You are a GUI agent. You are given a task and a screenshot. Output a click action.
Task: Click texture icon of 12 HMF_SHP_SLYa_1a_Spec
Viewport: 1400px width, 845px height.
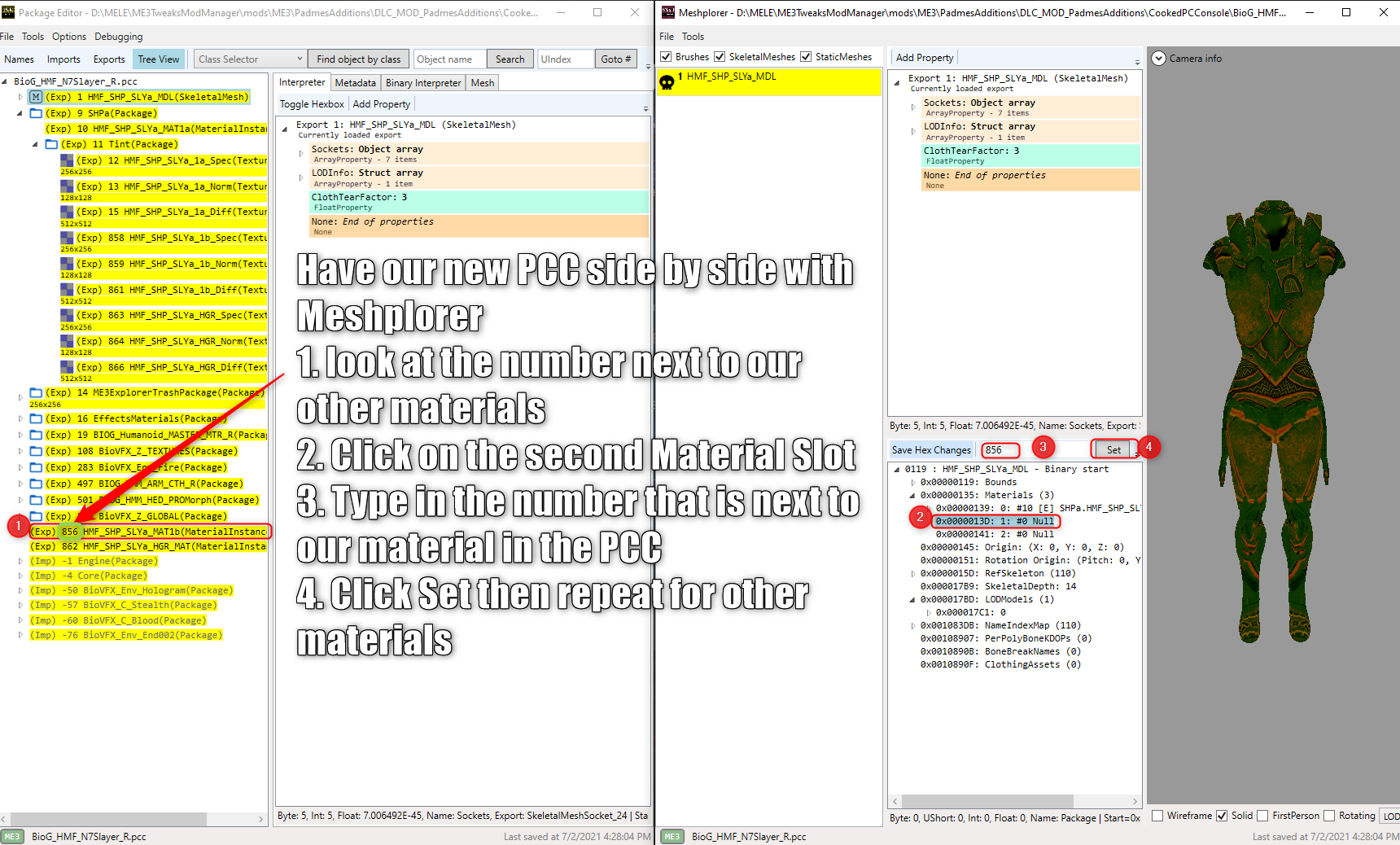tap(67, 160)
